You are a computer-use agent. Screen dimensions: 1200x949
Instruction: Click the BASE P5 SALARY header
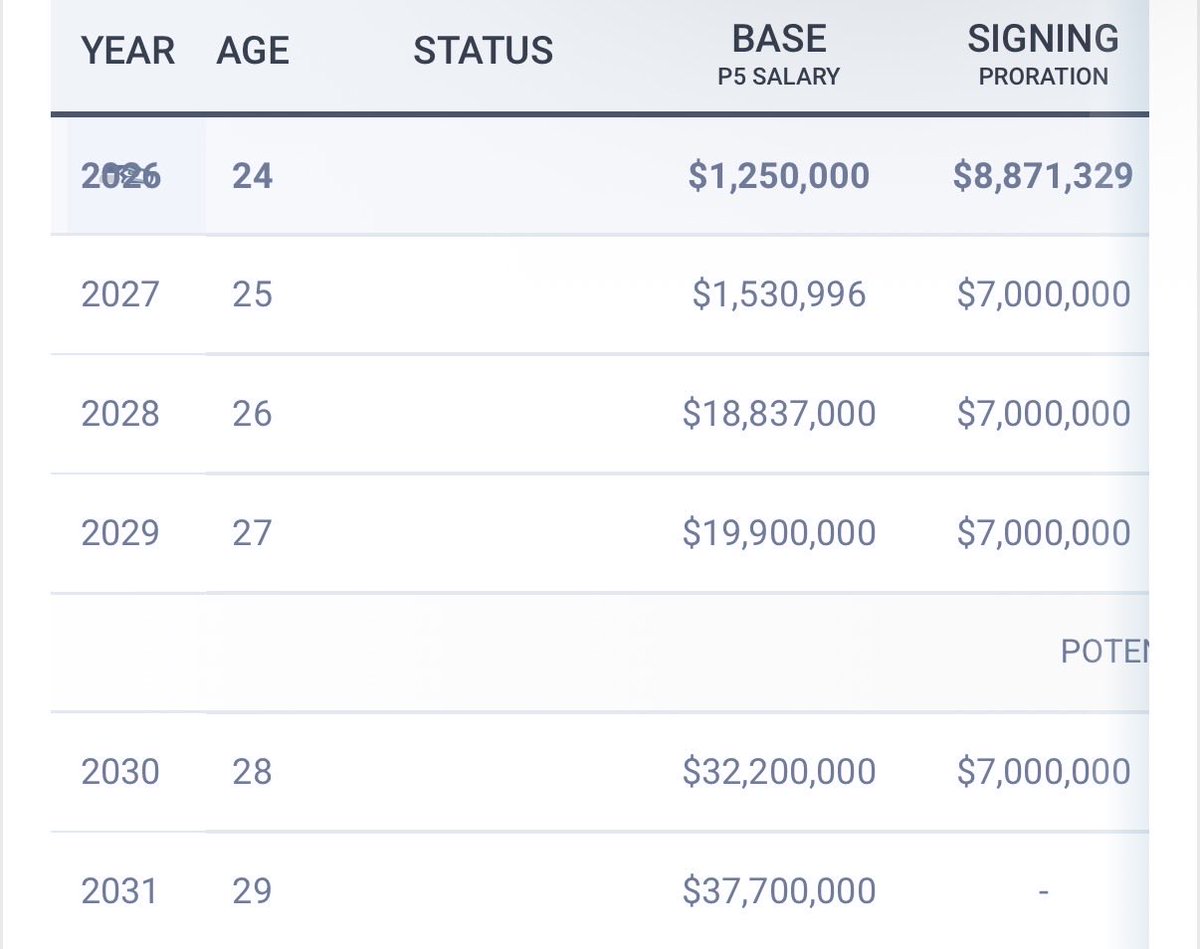(x=780, y=56)
